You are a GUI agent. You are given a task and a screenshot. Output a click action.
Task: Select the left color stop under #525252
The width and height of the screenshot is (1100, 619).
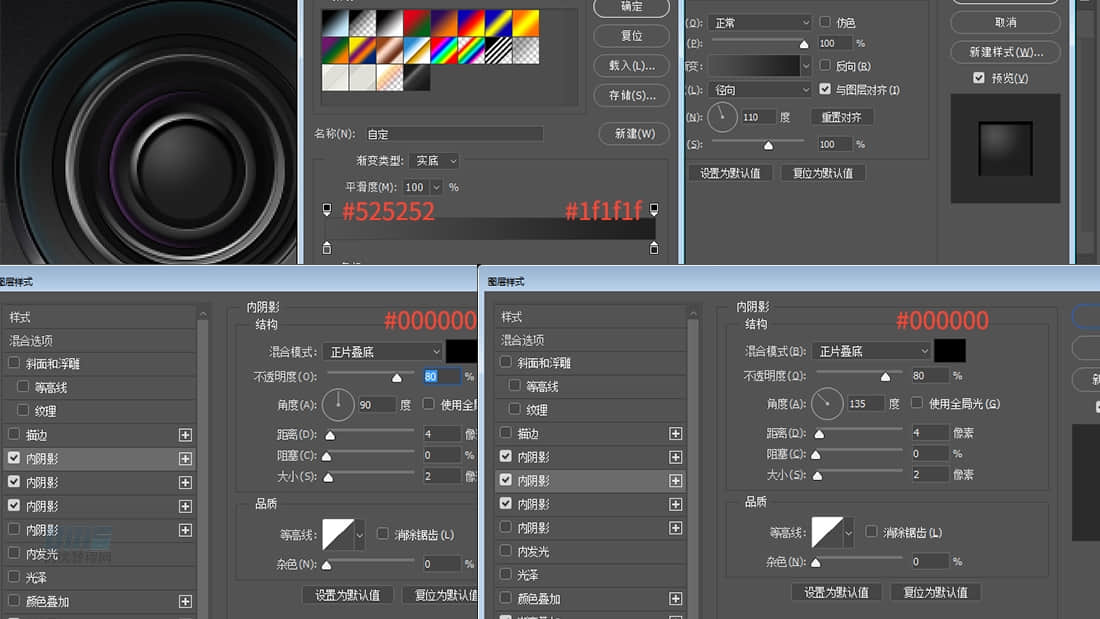327,248
